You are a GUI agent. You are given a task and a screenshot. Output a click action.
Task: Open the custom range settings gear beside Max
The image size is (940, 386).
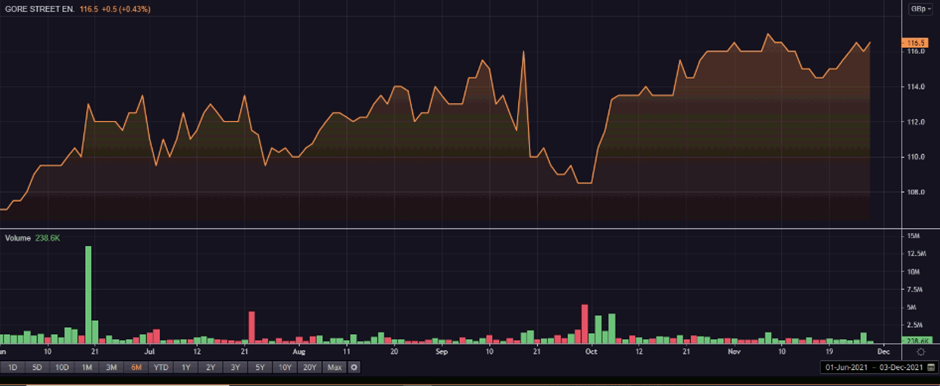(354, 367)
